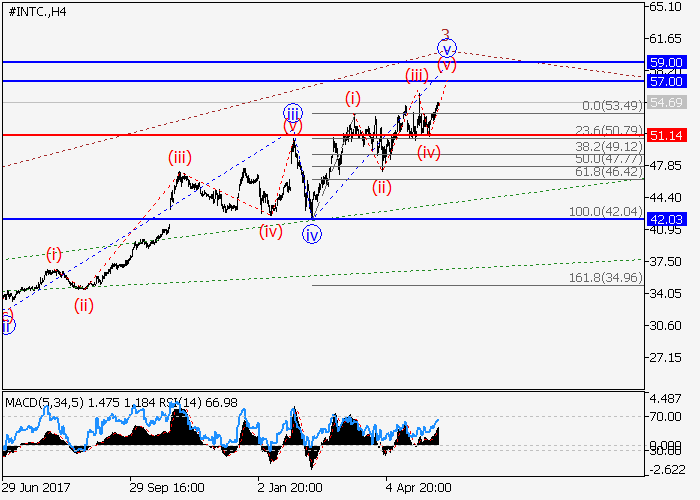Select the 0.0(53.49) Fibonacci level label

coord(611,106)
